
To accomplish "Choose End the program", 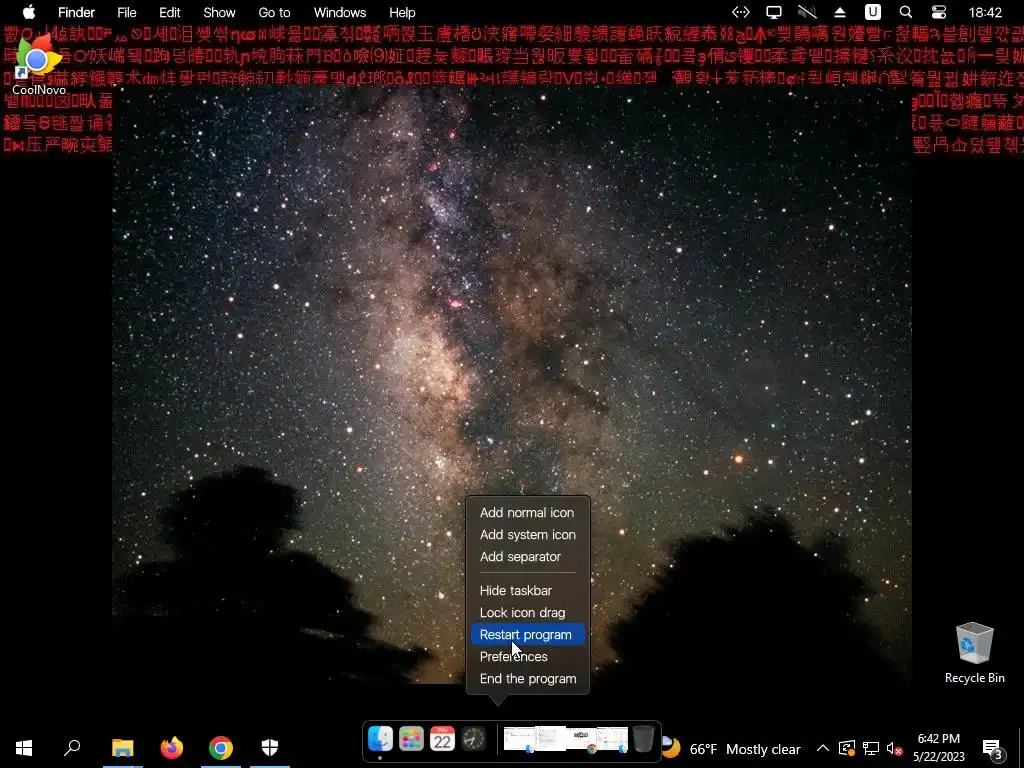I will pyautogui.click(x=528, y=679).
